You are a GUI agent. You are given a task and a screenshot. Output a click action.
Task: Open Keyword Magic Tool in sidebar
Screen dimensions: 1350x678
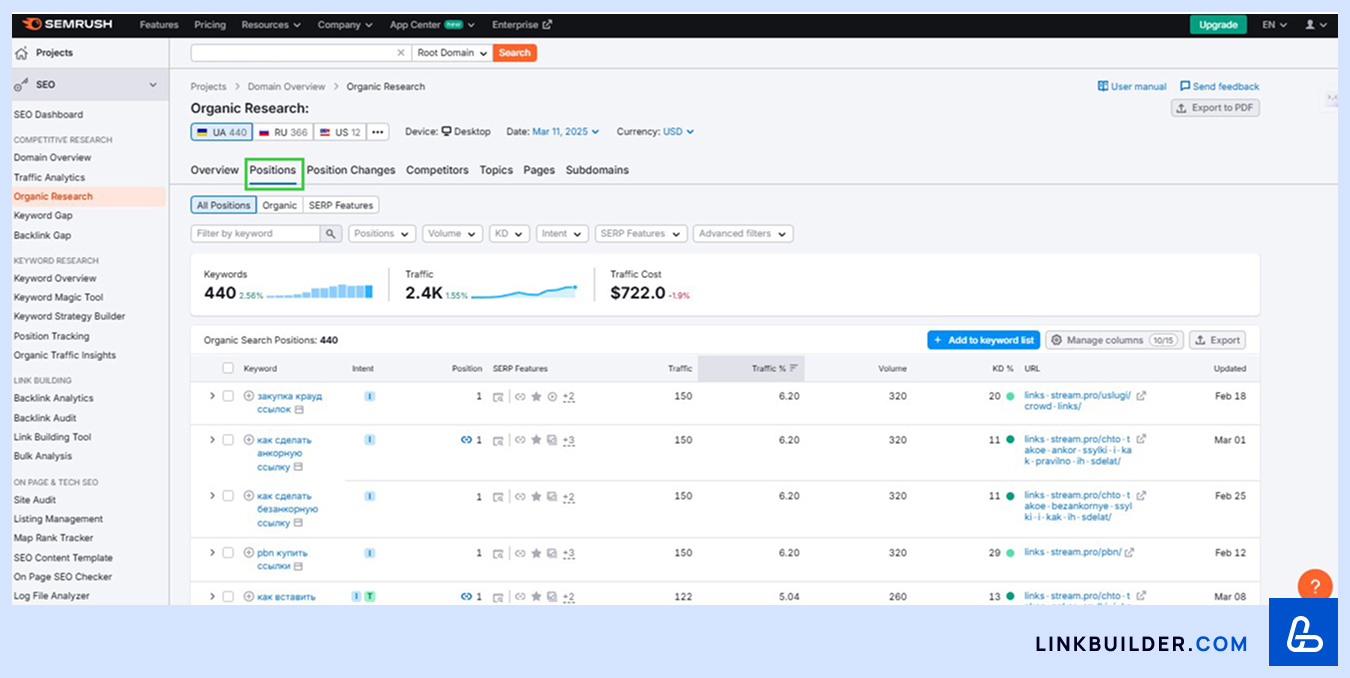tap(58, 298)
